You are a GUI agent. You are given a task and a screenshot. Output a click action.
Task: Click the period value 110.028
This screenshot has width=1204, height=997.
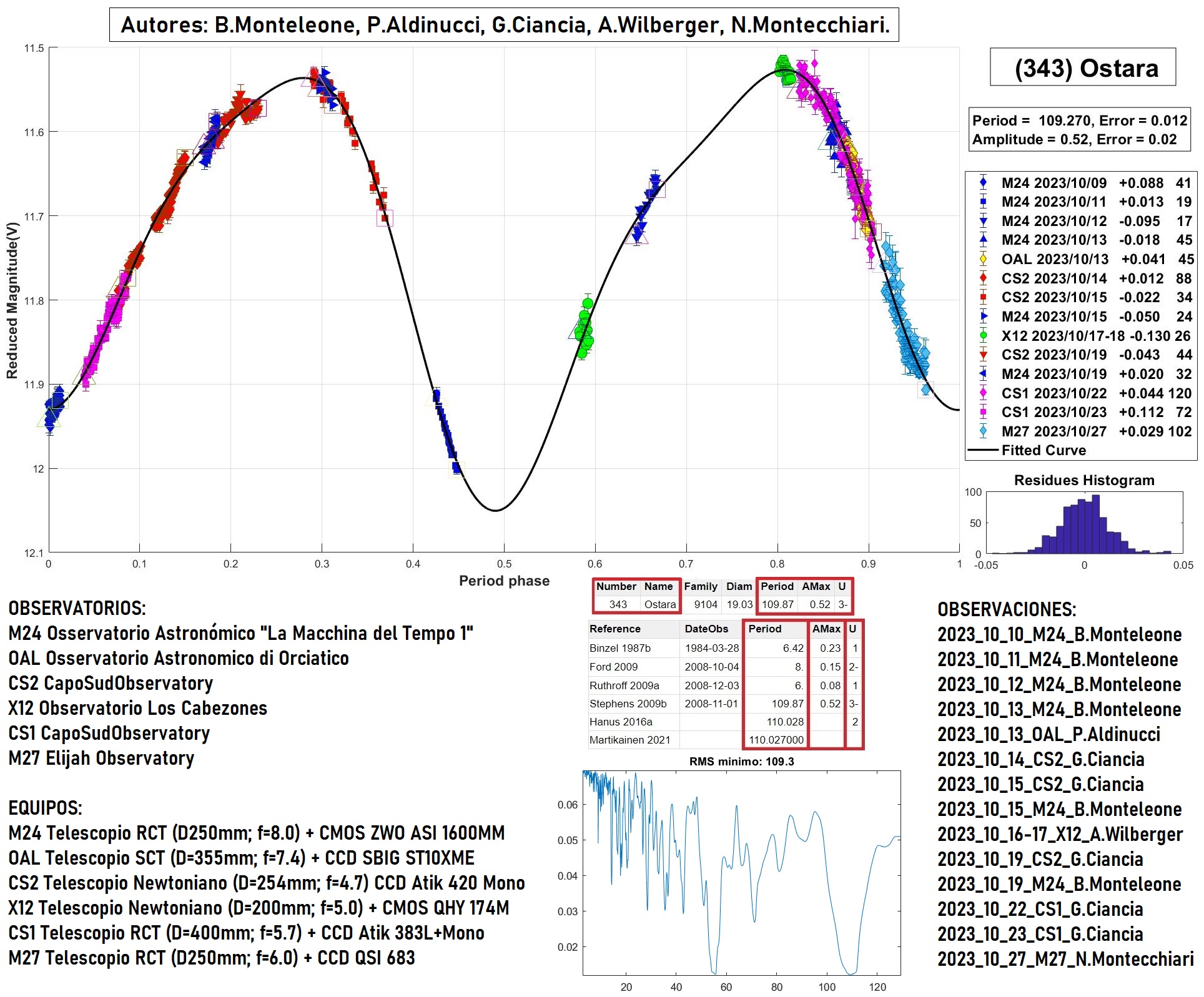coord(786,722)
